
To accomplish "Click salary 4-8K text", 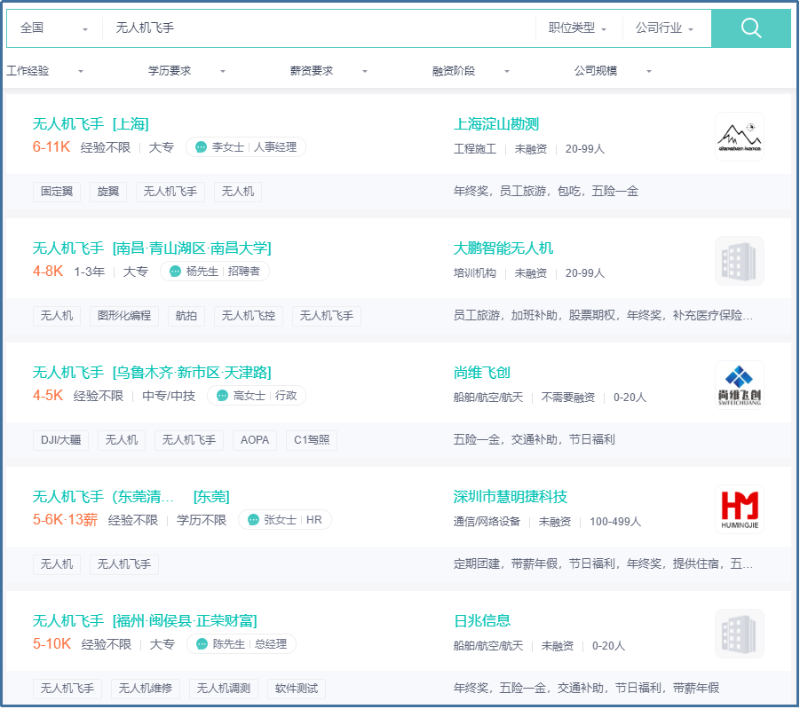I will click(48, 271).
